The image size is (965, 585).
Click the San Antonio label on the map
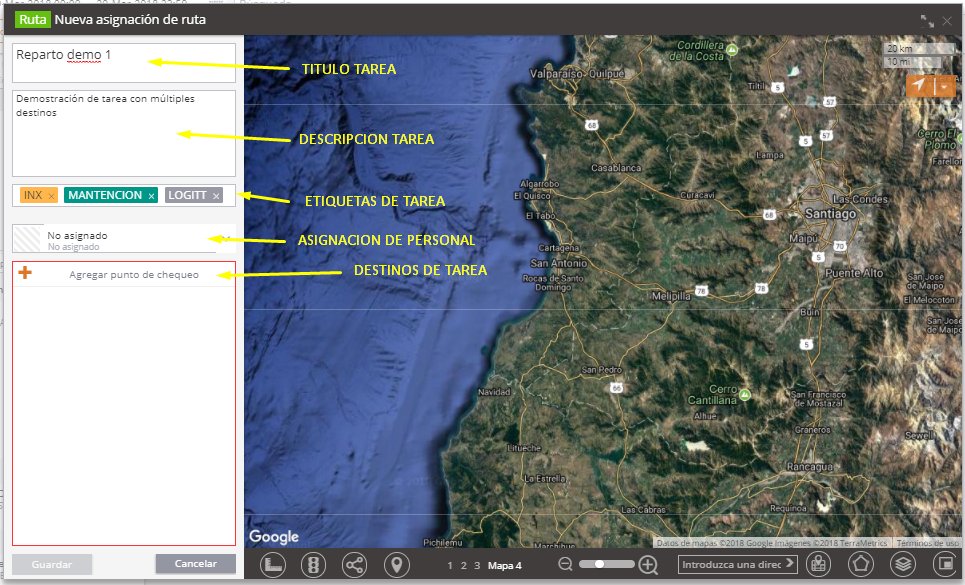click(x=559, y=263)
